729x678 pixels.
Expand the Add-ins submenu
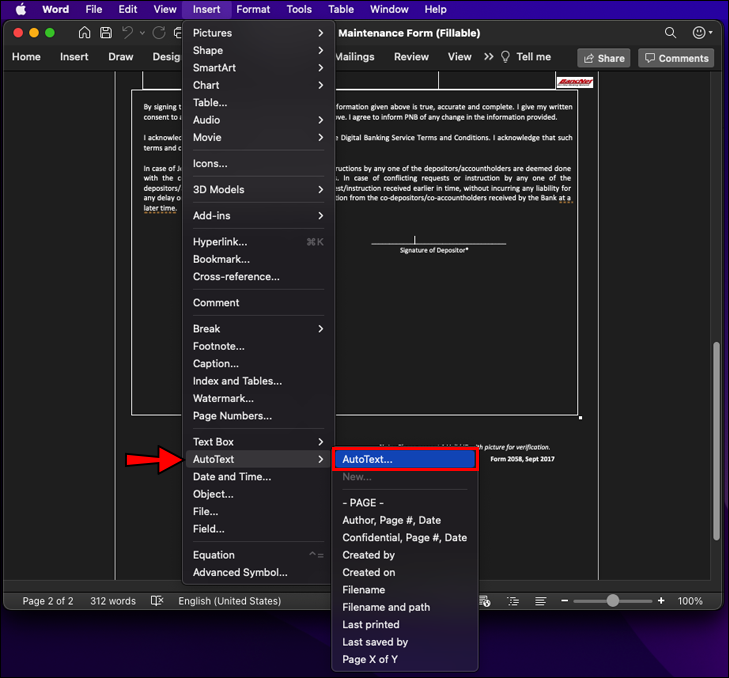tap(258, 215)
